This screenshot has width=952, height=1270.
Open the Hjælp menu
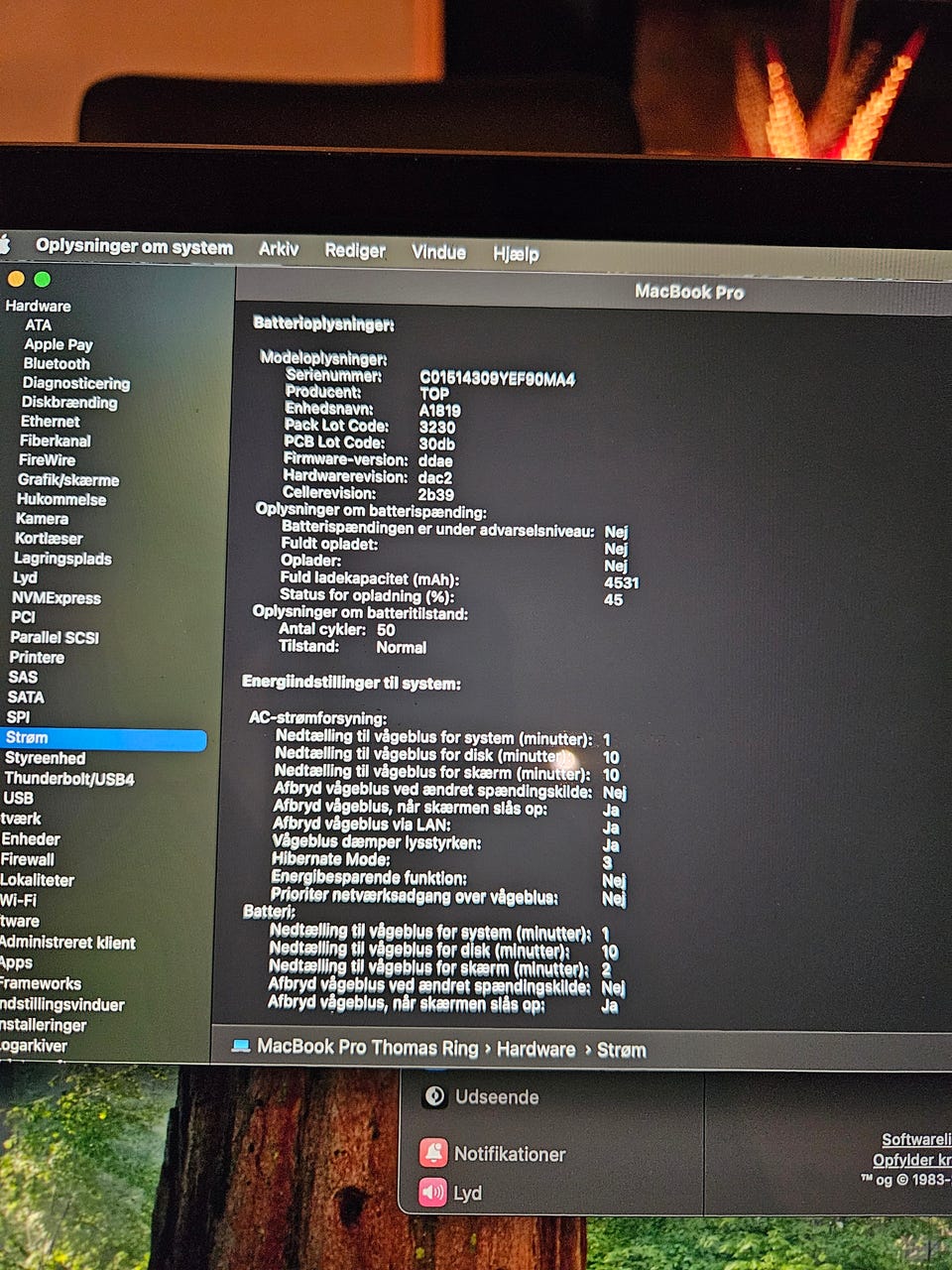point(516,254)
